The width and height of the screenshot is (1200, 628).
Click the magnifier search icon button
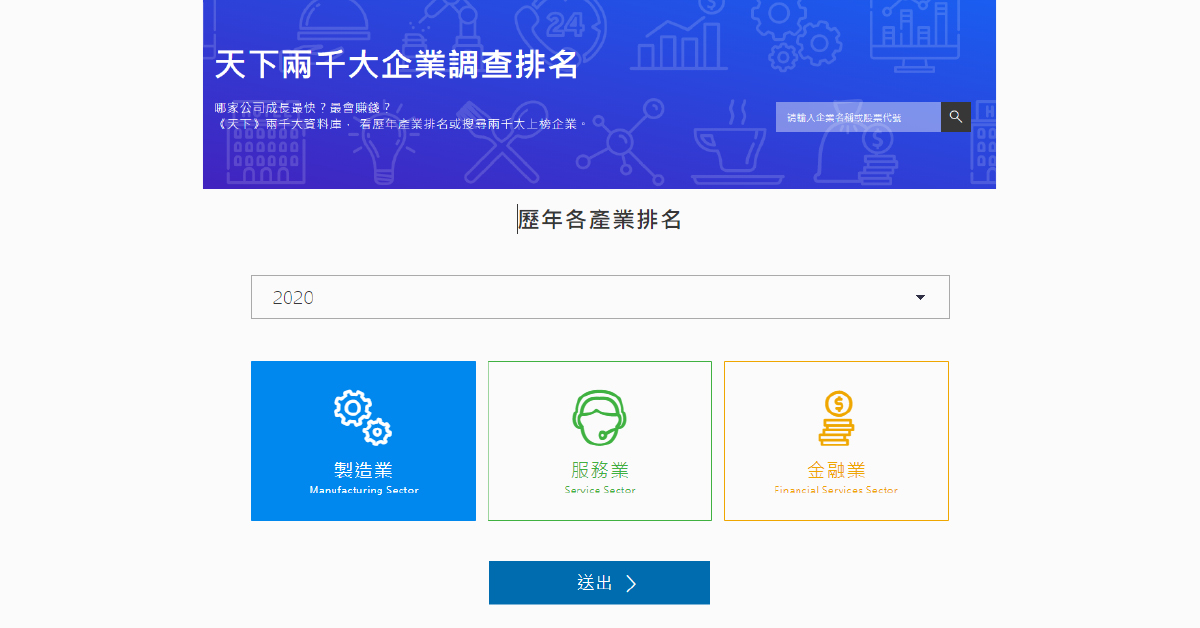tap(955, 117)
